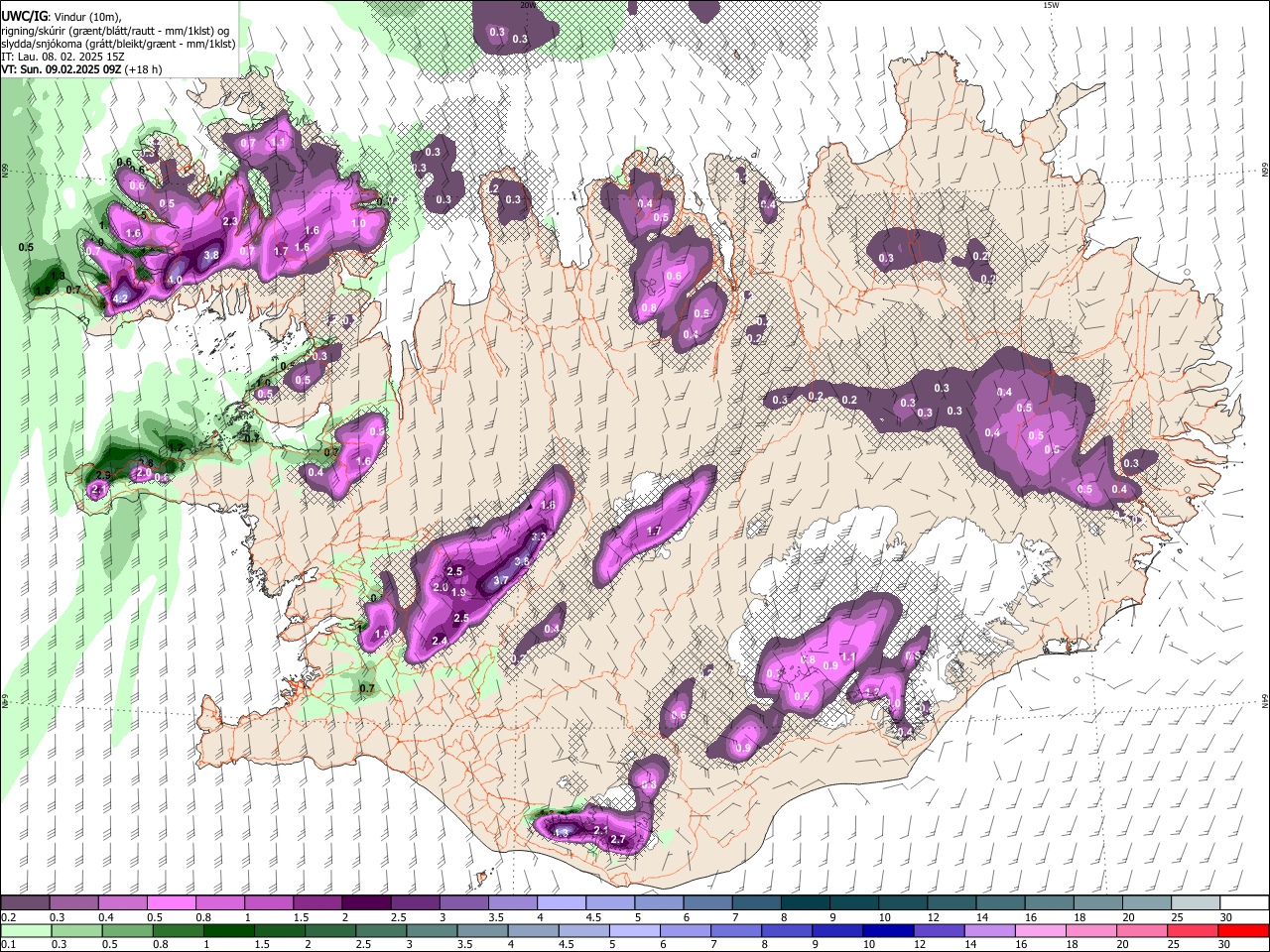Viewport: 1270px width, 952px height.
Task: Click the 2.4 value in southwest snow band
Action: [x=441, y=641]
